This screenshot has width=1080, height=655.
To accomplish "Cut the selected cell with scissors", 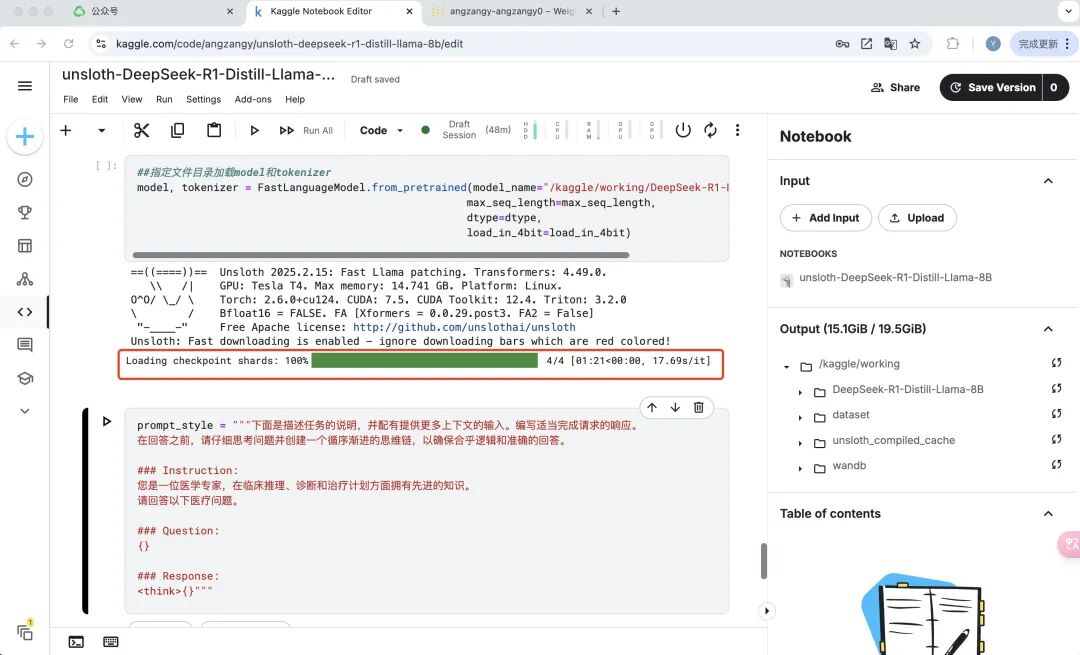I will (x=141, y=130).
